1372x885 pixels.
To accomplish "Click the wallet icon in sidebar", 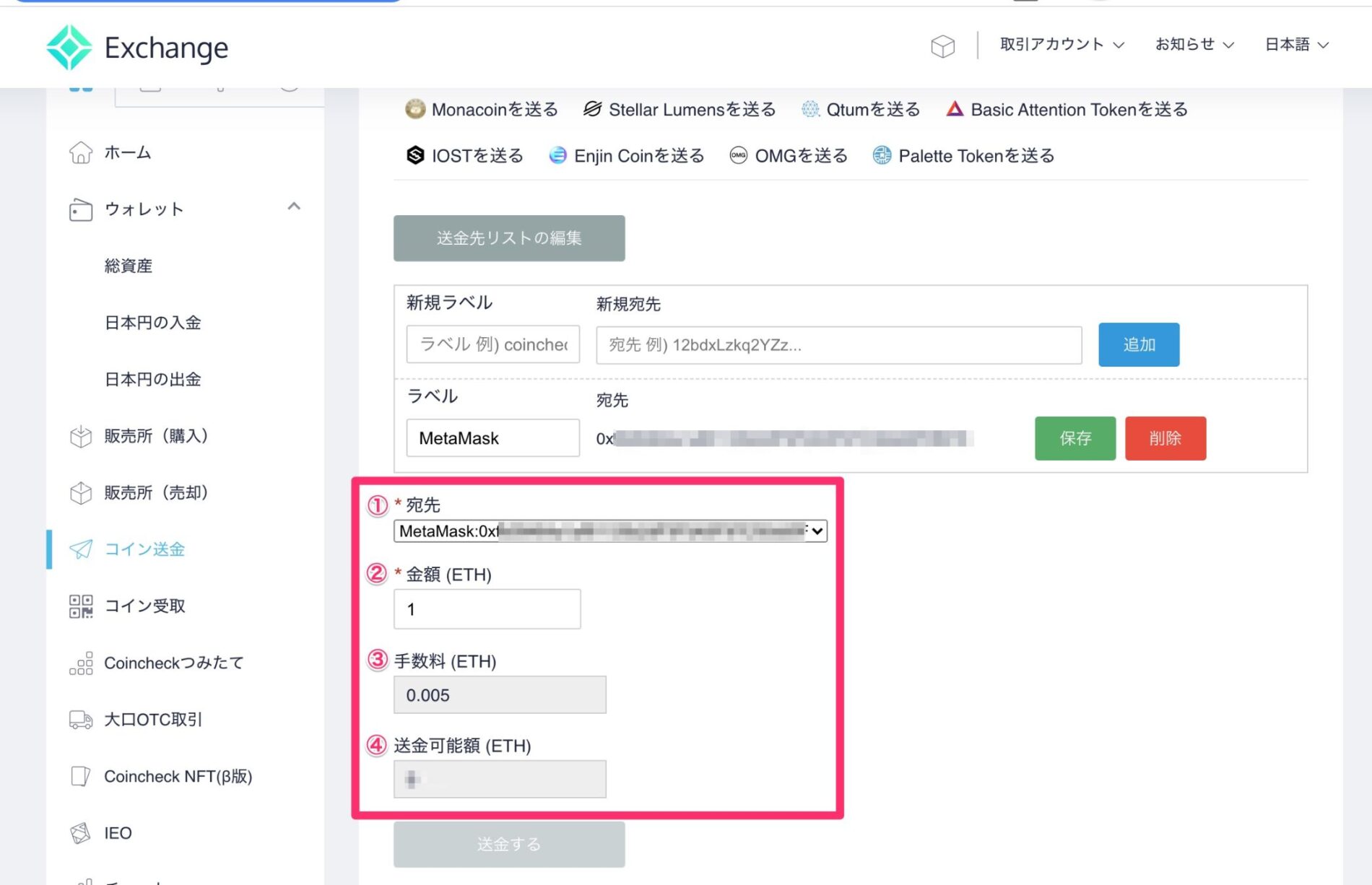I will [x=81, y=209].
